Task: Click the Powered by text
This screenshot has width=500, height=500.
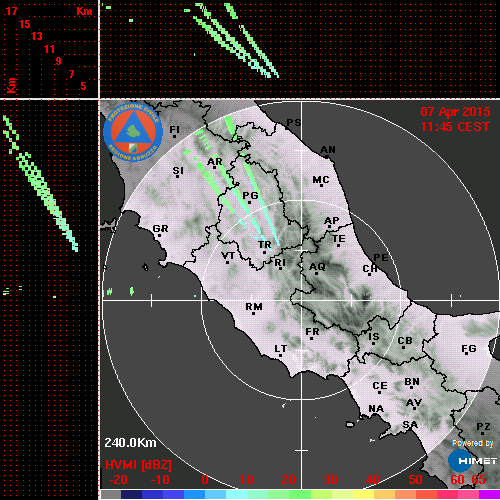Action: (473, 443)
